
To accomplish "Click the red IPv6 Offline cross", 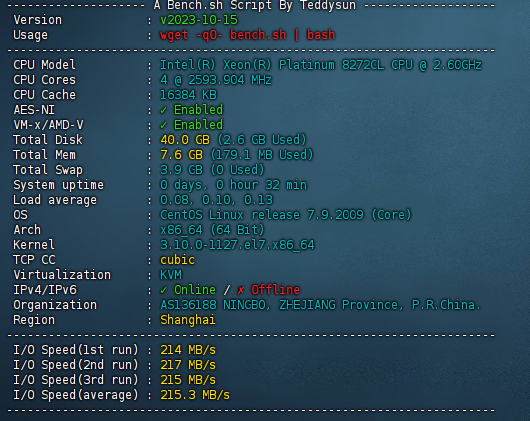I will (x=241, y=290).
